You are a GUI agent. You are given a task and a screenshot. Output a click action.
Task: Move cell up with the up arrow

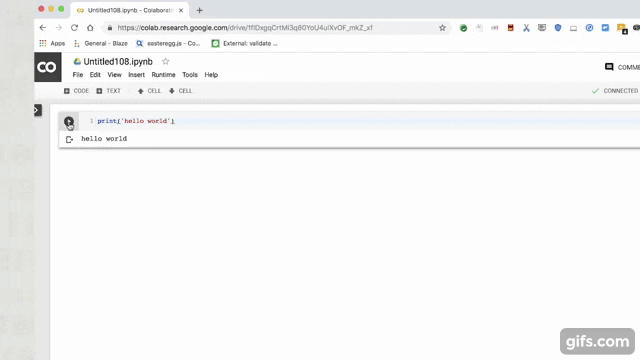tap(149, 91)
